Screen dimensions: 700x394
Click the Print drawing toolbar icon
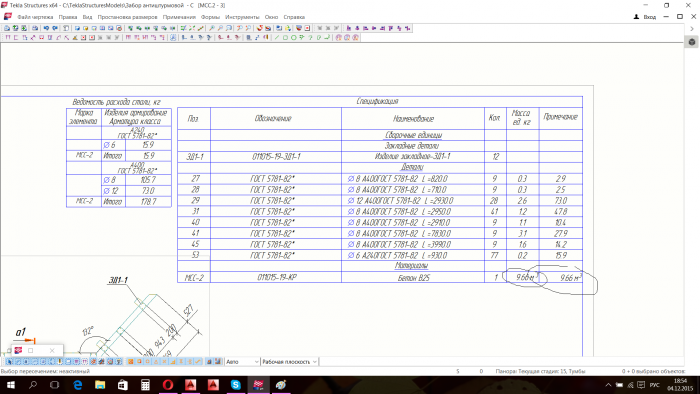click(35, 28)
